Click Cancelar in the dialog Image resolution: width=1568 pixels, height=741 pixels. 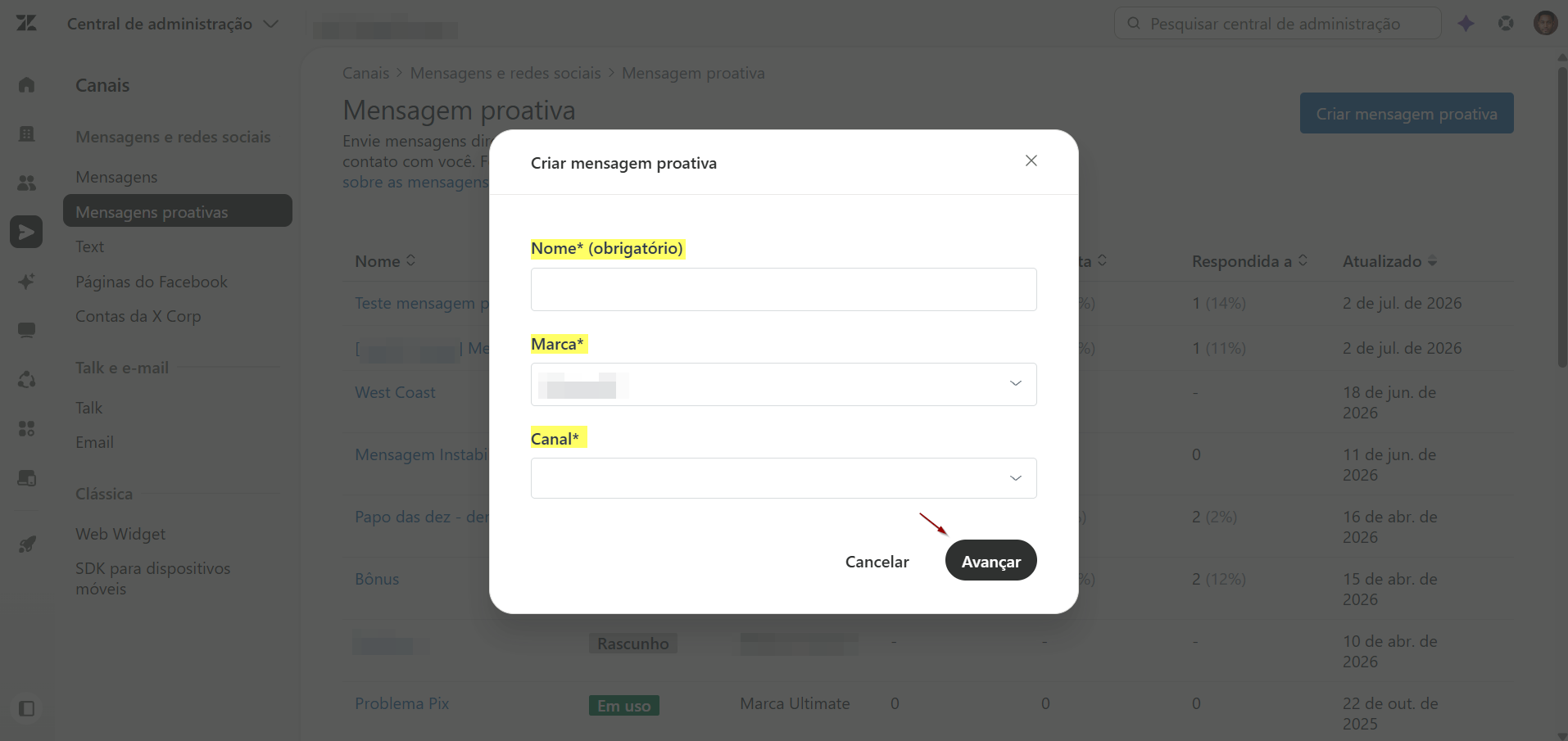(877, 562)
